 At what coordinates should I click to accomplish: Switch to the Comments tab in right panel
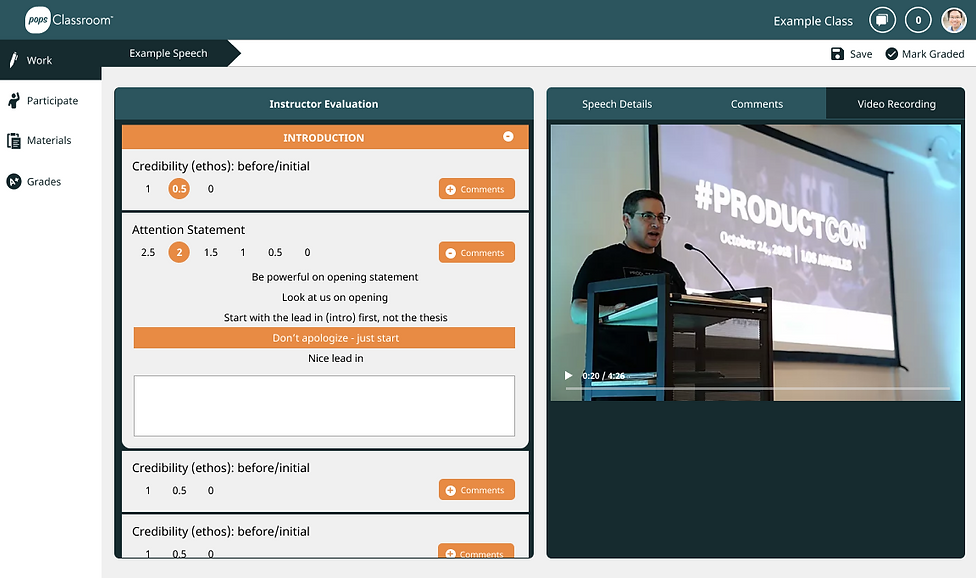(x=756, y=104)
